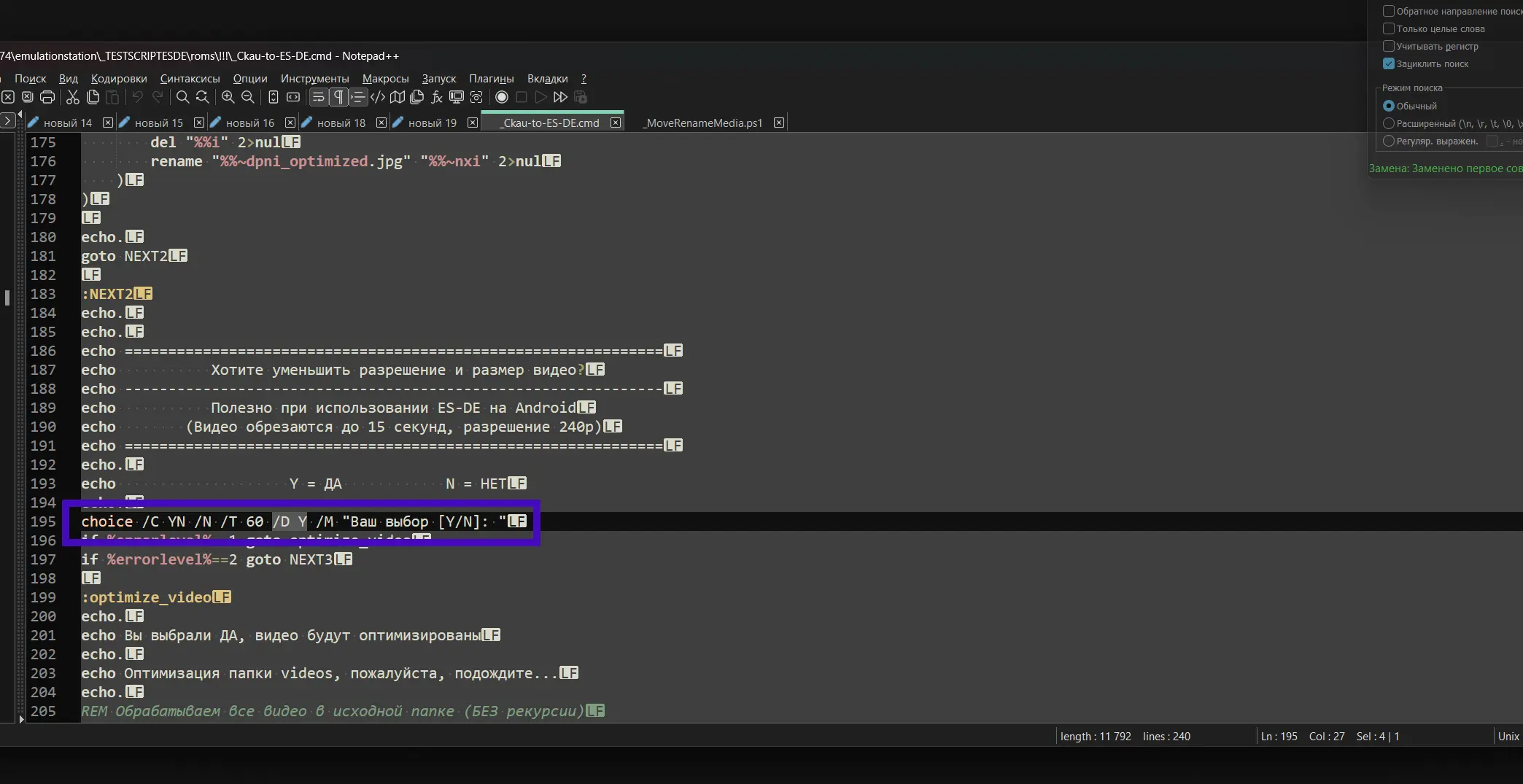Click line number 199 in the margin
The width and height of the screenshot is (1523, 784).
click(43, 597)
